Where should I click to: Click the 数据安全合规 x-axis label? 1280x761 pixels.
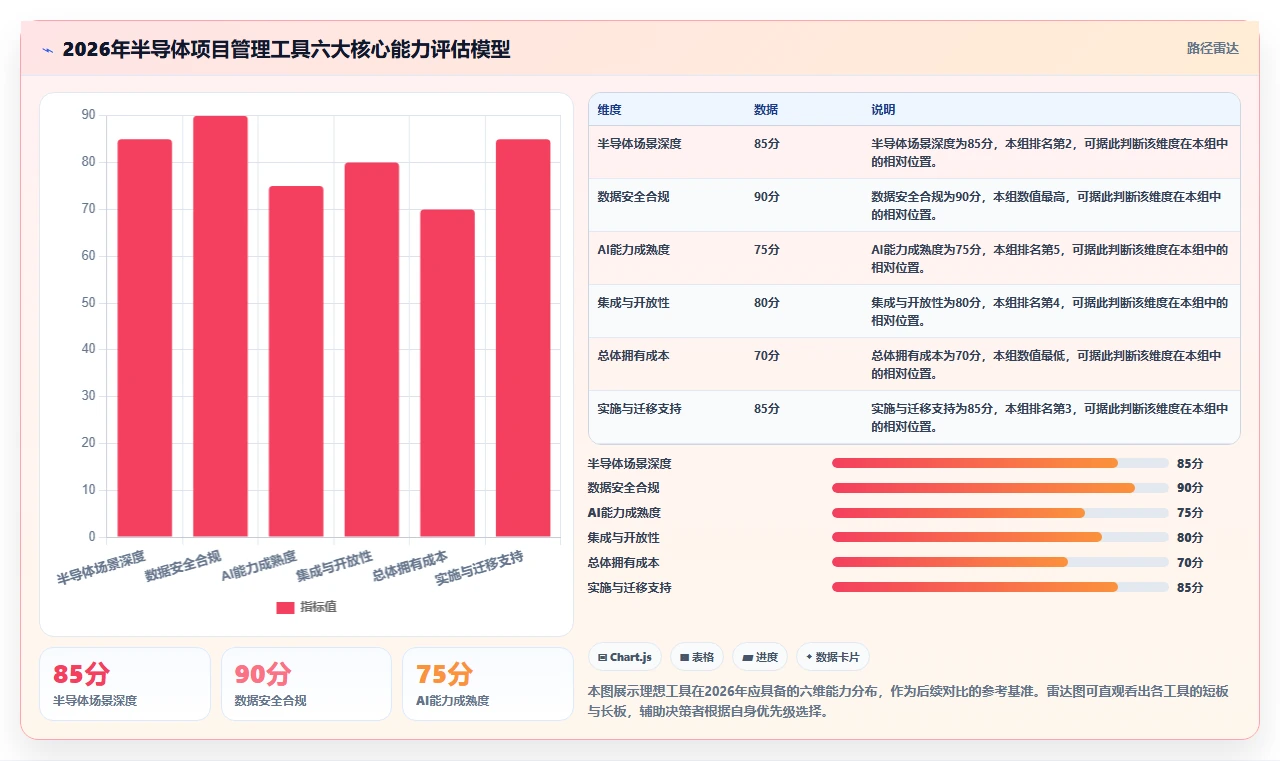point(184,566)
